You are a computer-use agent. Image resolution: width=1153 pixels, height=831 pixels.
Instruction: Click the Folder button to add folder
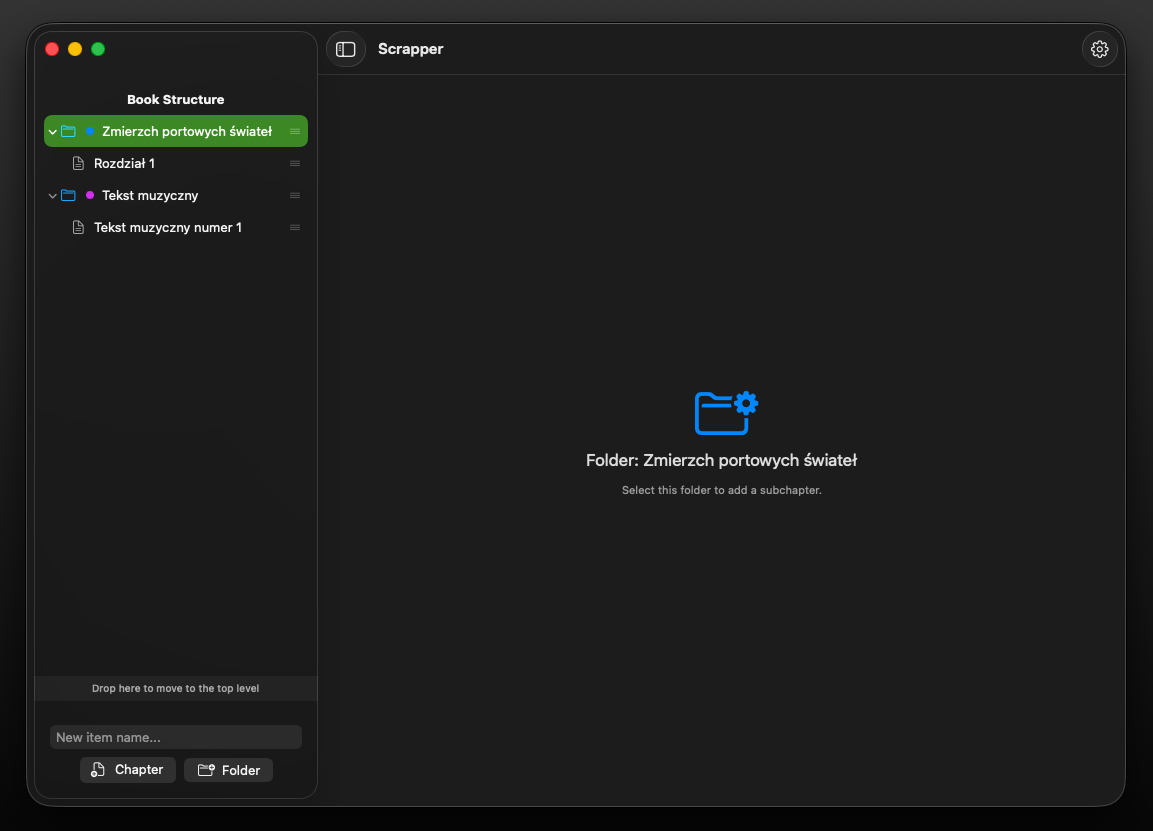(x=229, y=770)
